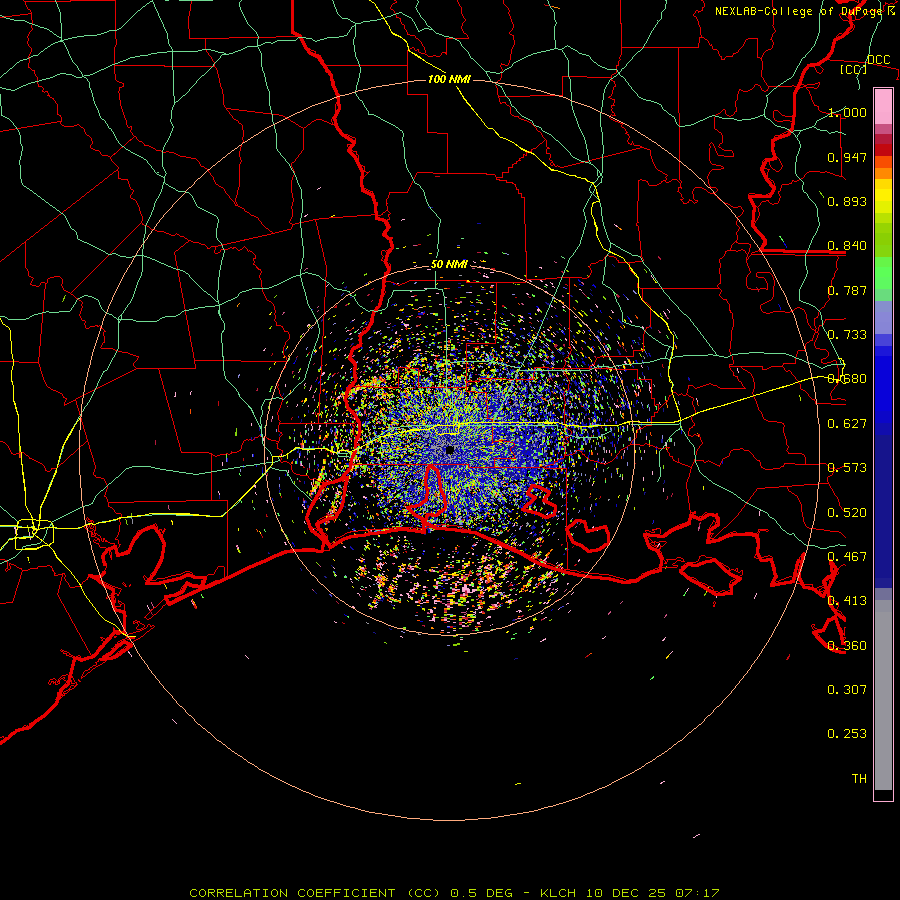Image resolution: width=900 pixels, height=900 pixels.
Task: Select the 0.360 legend value
Action: click(847, 646)
